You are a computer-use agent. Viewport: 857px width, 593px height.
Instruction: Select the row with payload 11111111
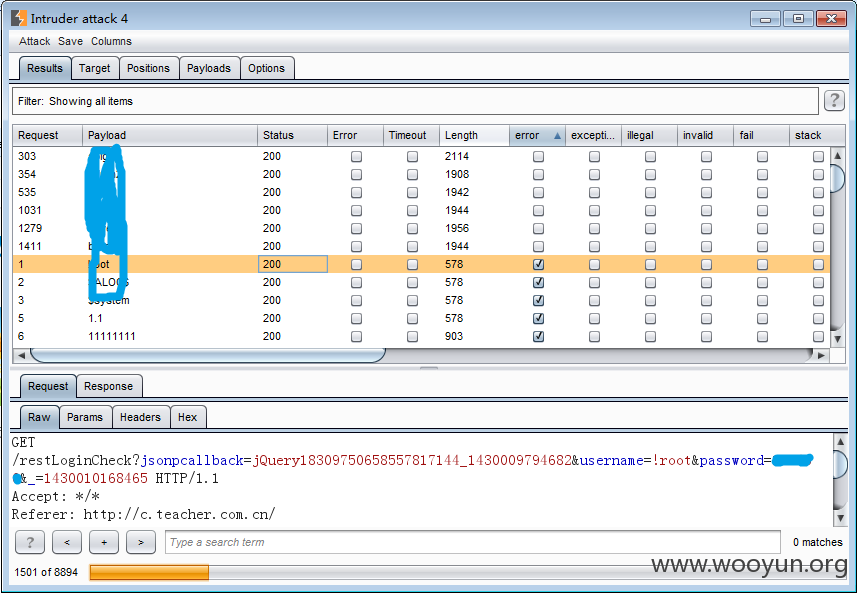(x=421, y=336)
